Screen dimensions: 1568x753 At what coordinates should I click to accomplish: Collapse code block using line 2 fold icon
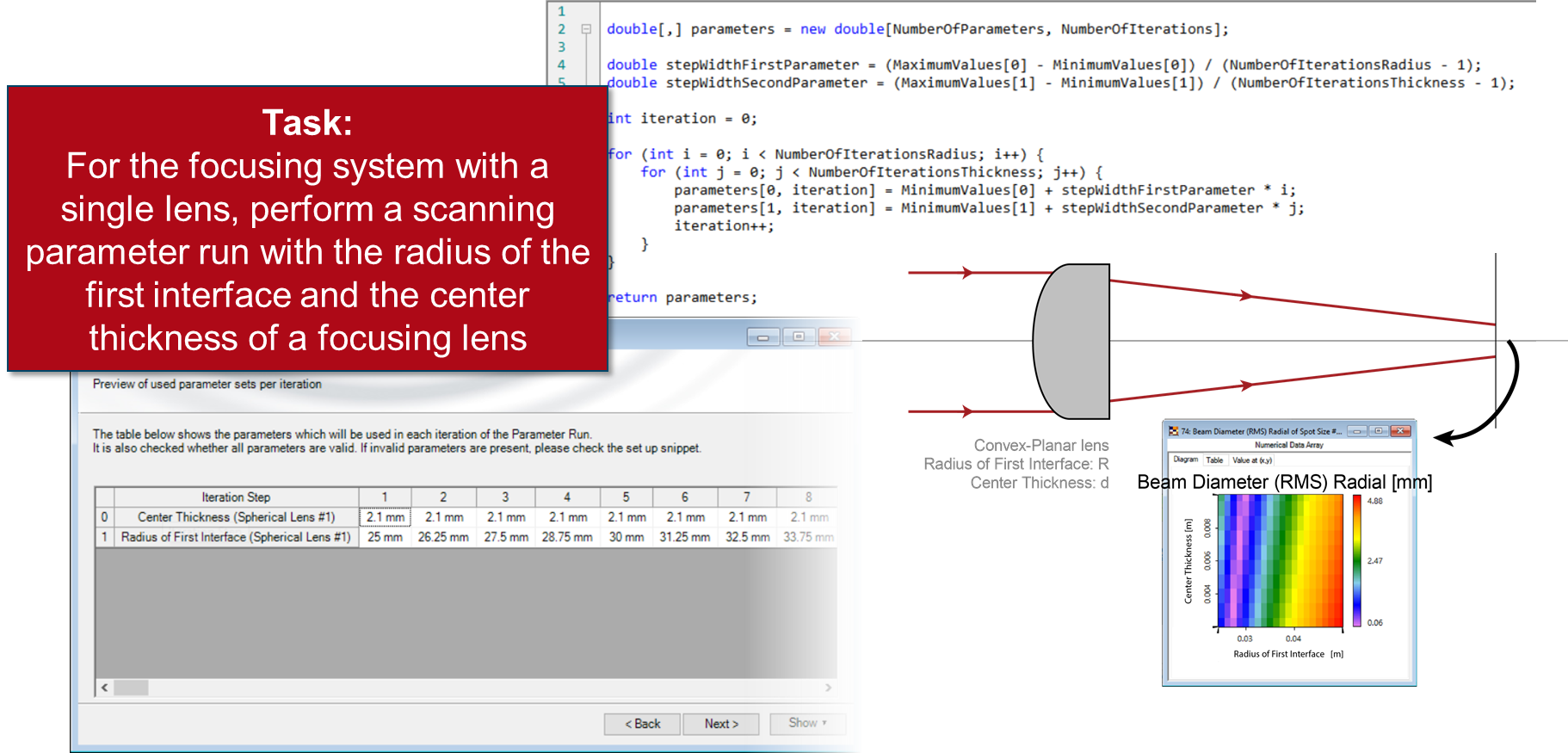point(586,29)
